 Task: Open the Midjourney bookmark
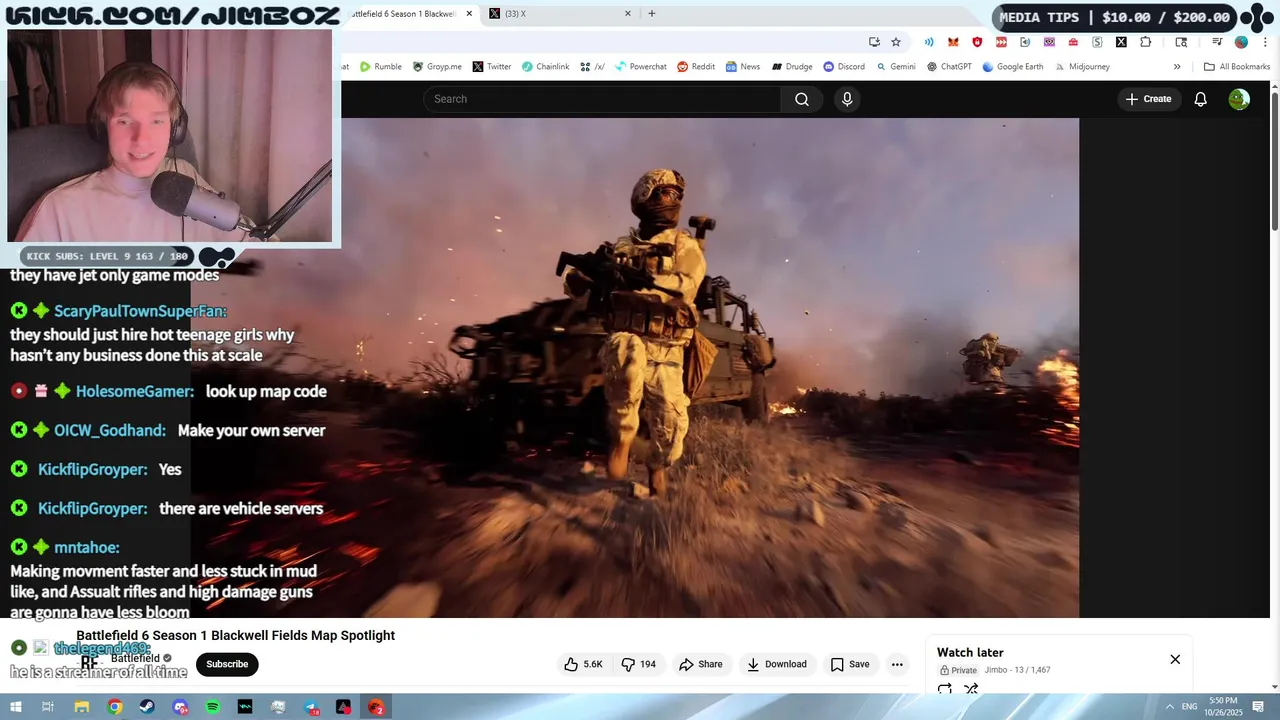coord(1082,67)
